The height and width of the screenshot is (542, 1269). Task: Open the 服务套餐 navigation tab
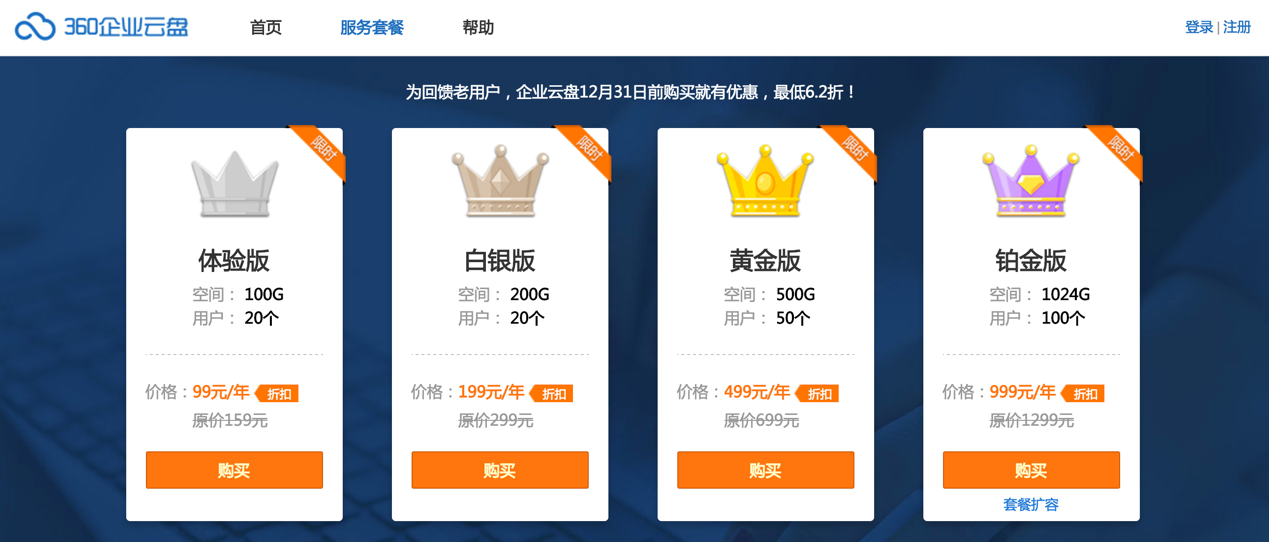click(x=372, y=28)
